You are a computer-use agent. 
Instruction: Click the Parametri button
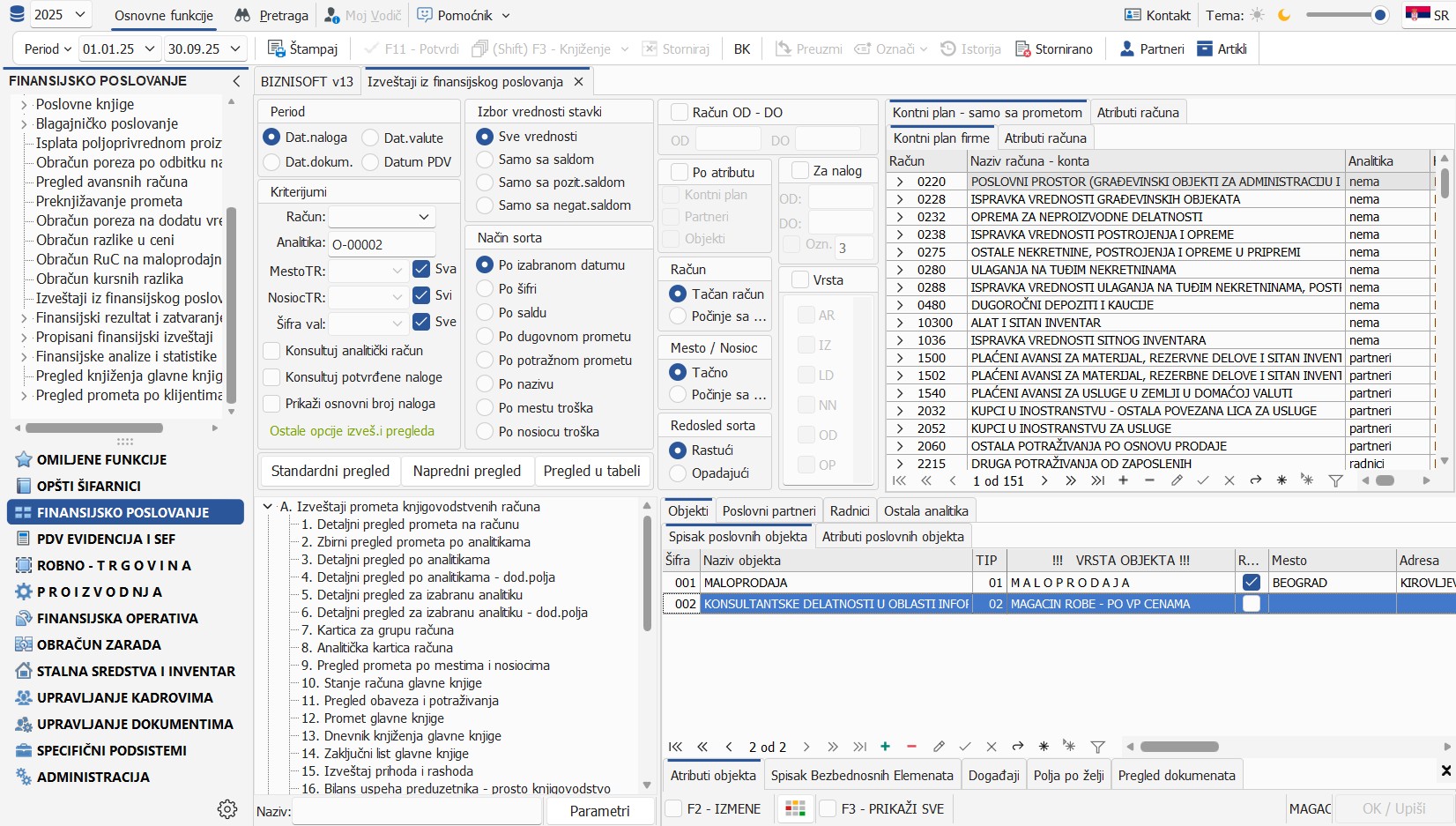pyautogui.click(x=599, y=810)
